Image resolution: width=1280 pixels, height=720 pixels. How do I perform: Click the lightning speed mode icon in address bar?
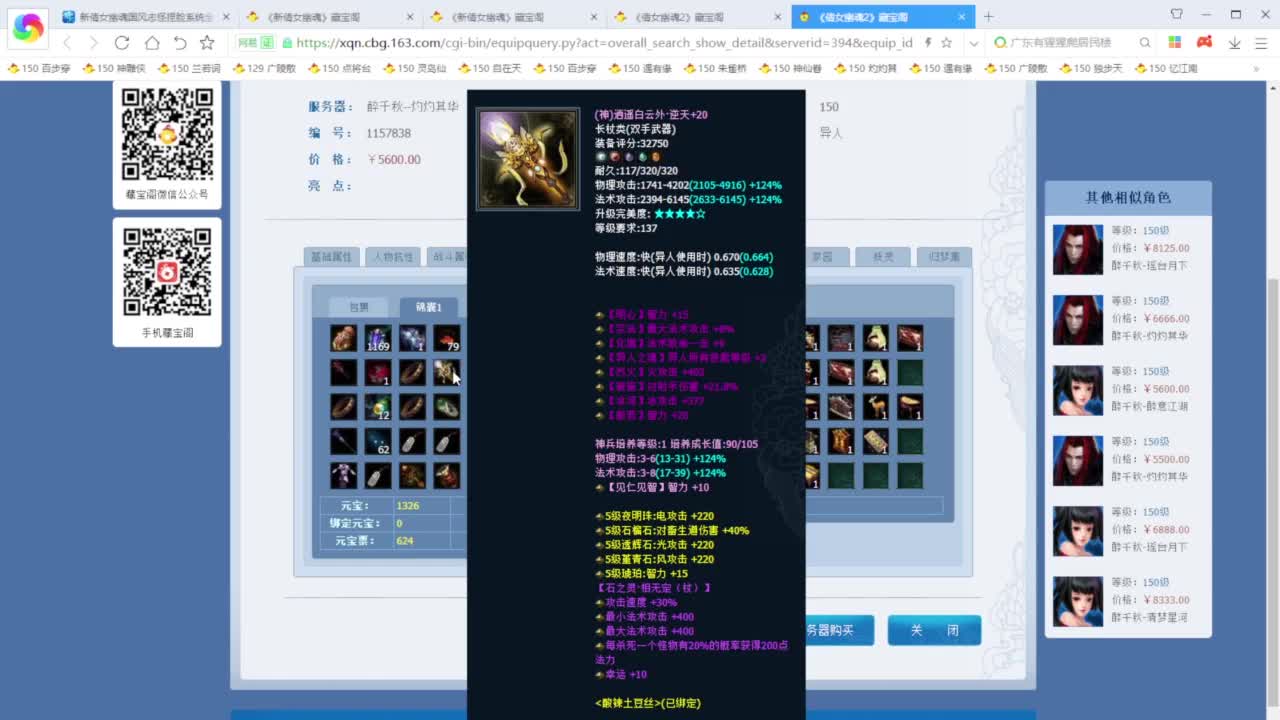pos(928,43)
